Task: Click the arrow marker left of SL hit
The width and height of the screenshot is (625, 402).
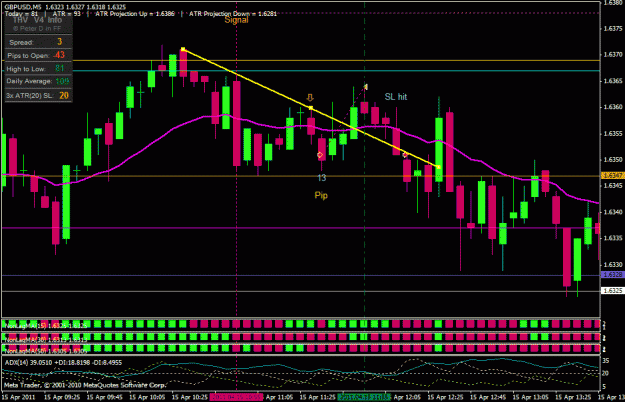Action: point(366,86)
